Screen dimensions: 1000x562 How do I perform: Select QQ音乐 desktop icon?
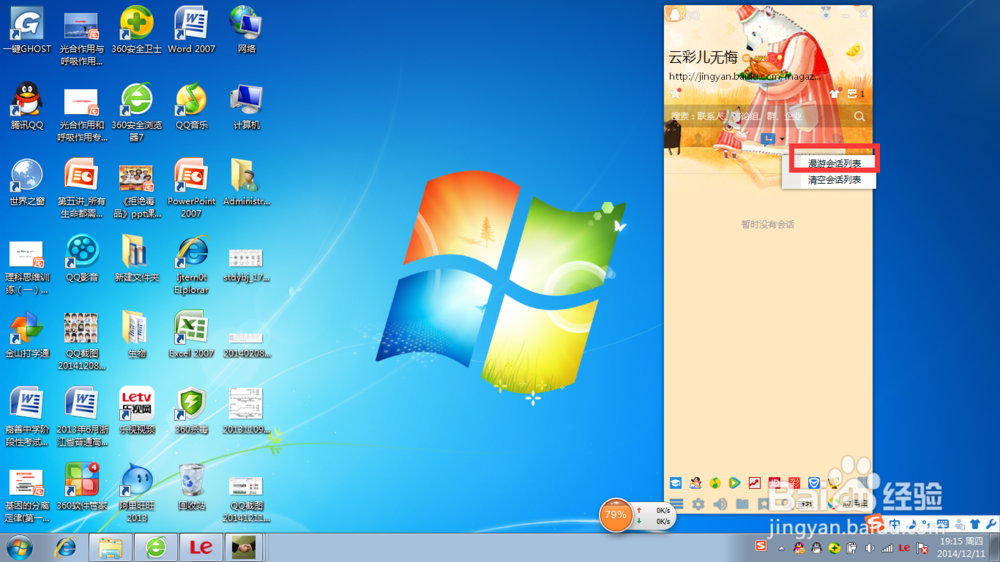point(191,106)
